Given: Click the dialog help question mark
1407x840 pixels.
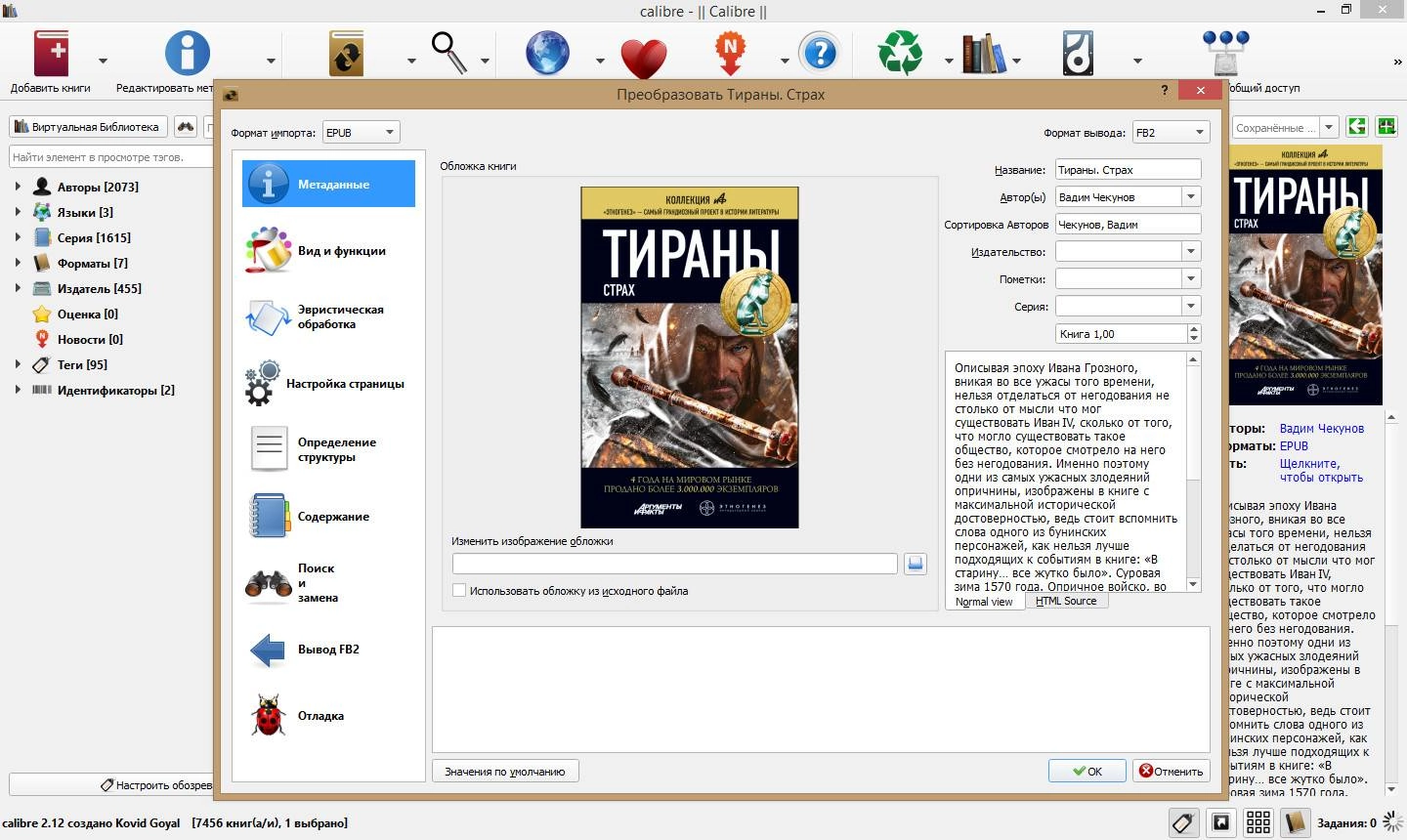Looking at the screenshot, I should (x=1164, y=91).
